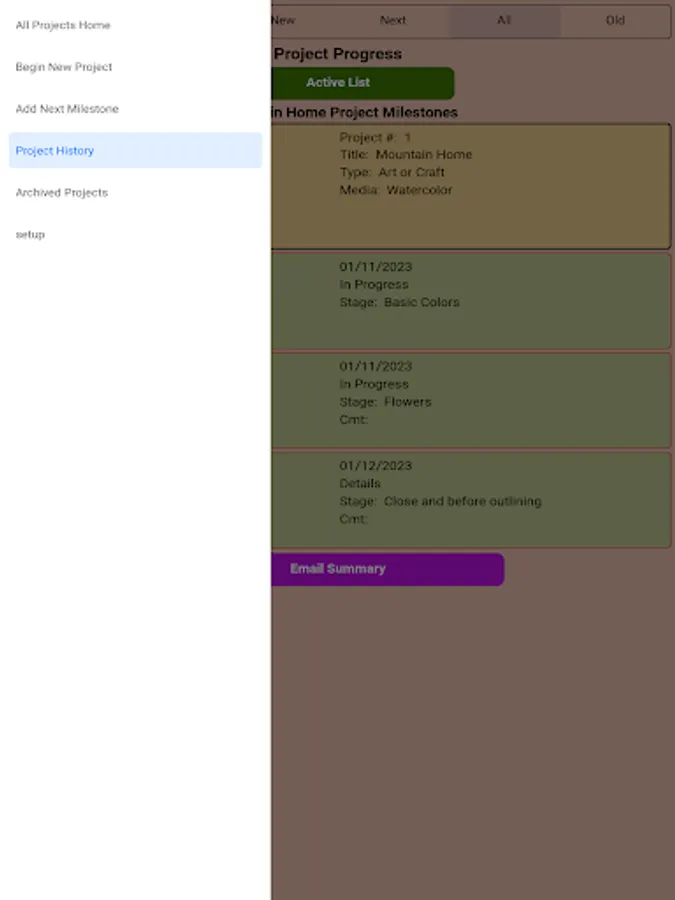This screenshot has width=675, height=900.
Task: Select the Basic Colors milestone card
Action: point(471,301)
